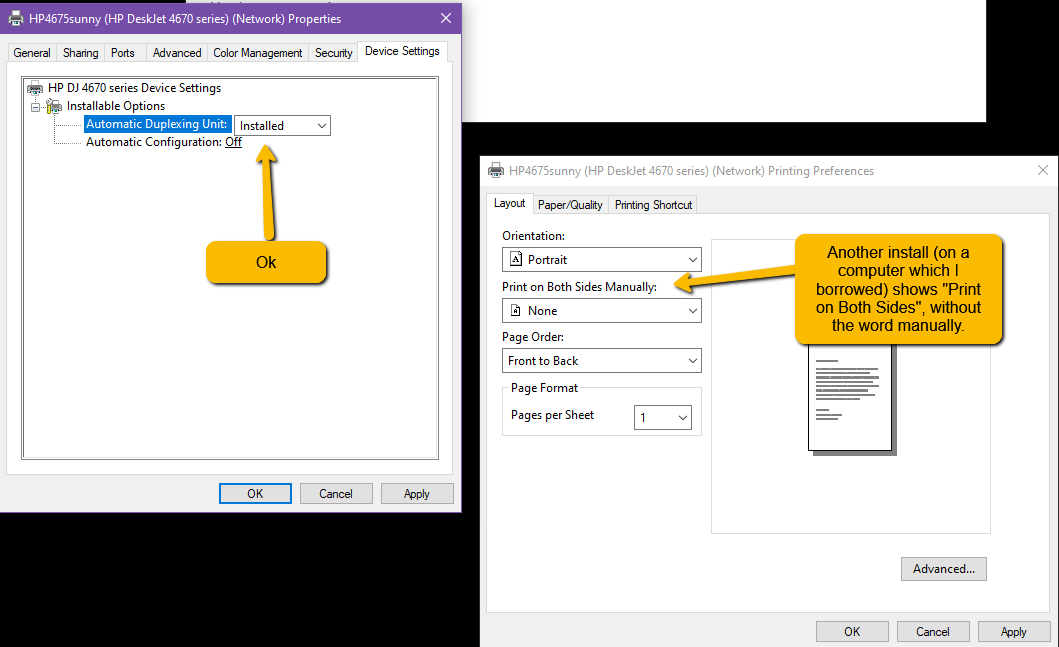The image size is (1059, 647).
Task: Select the Automatic Duplexing Unit tree item
Action: coord(157,125)
